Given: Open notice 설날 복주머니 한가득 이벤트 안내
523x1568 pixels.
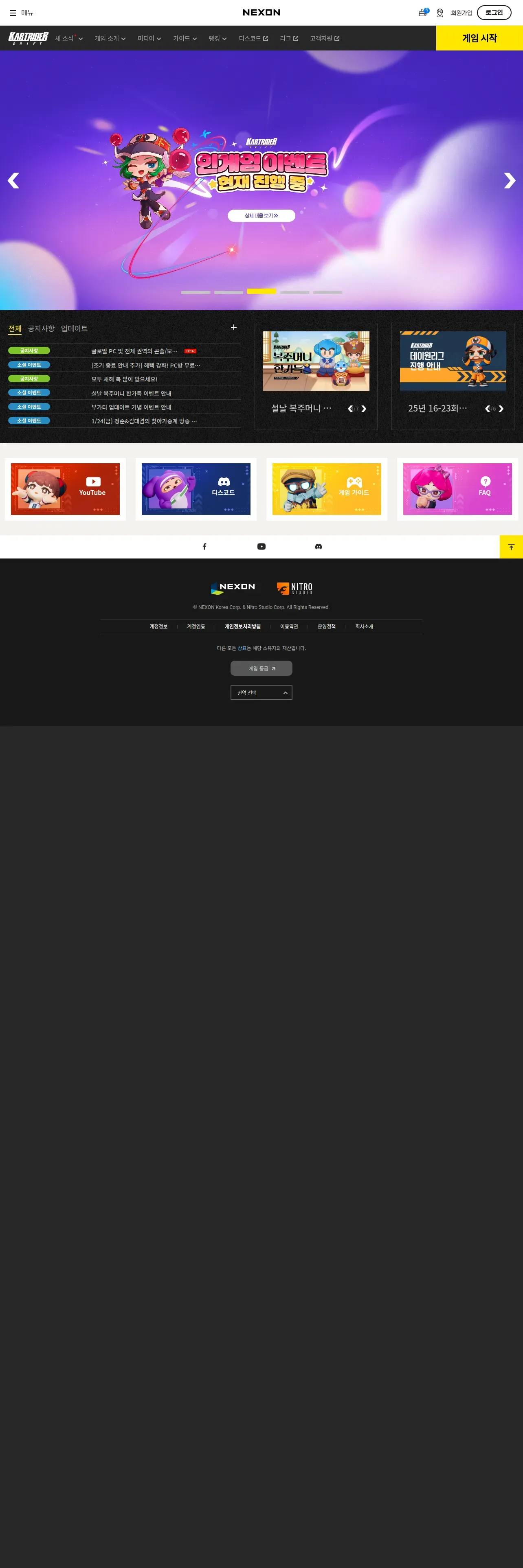Looking at the screenshot, I should pyautogui.click(x=131, y=393).
